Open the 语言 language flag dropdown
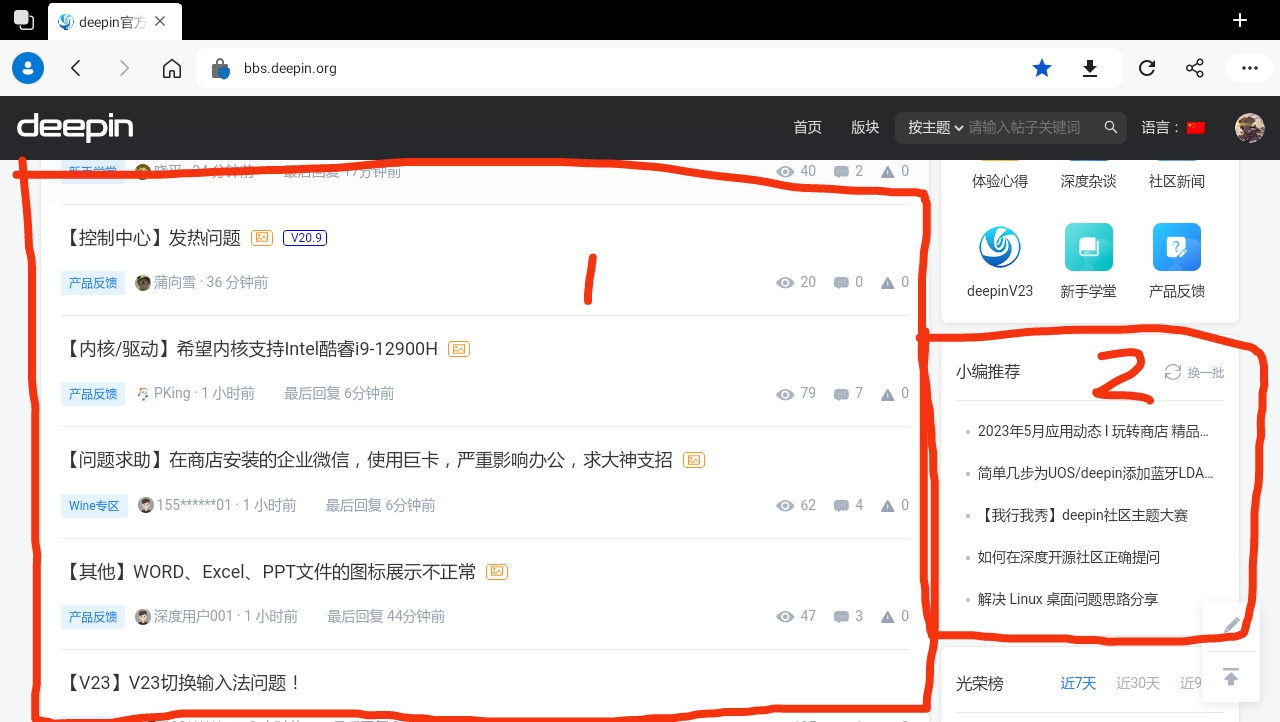This screenshot has height=722, width=1280. point(1196,127)
